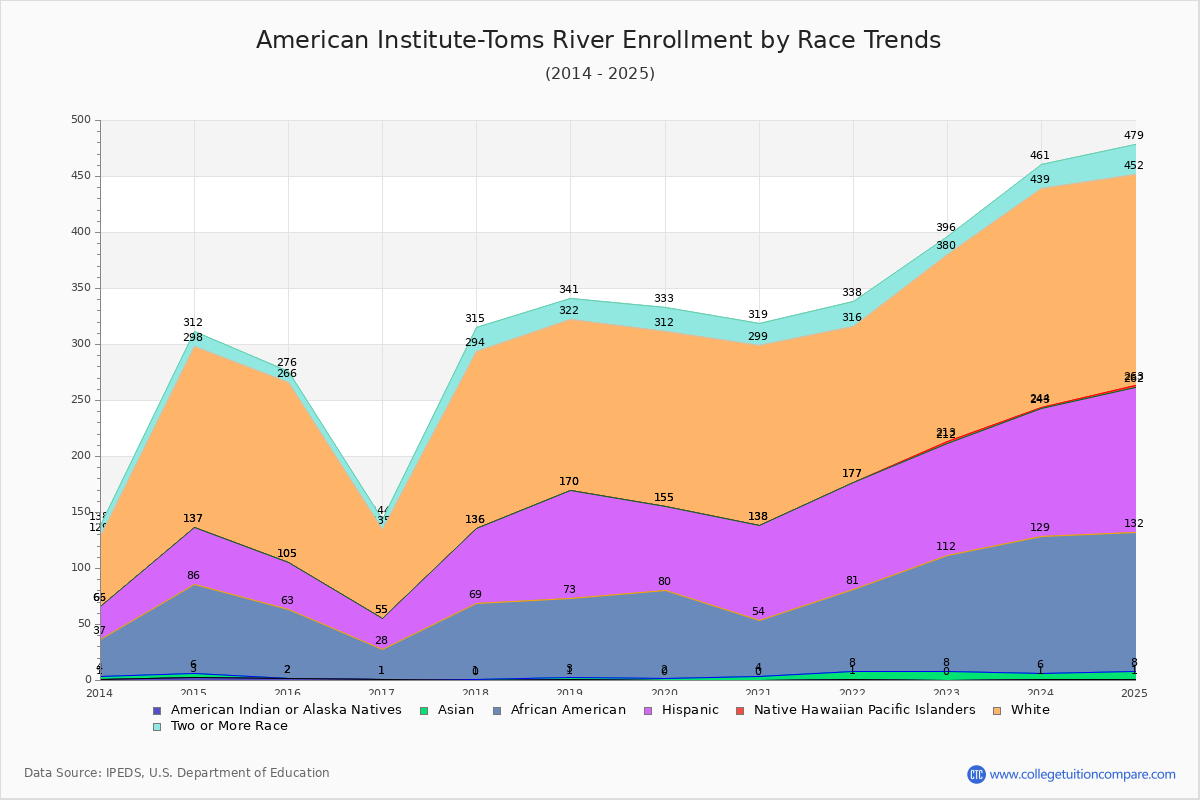The image size is (1200, 800).
Task: Click the 319 data label for 2021
Action: click(758, 315)
